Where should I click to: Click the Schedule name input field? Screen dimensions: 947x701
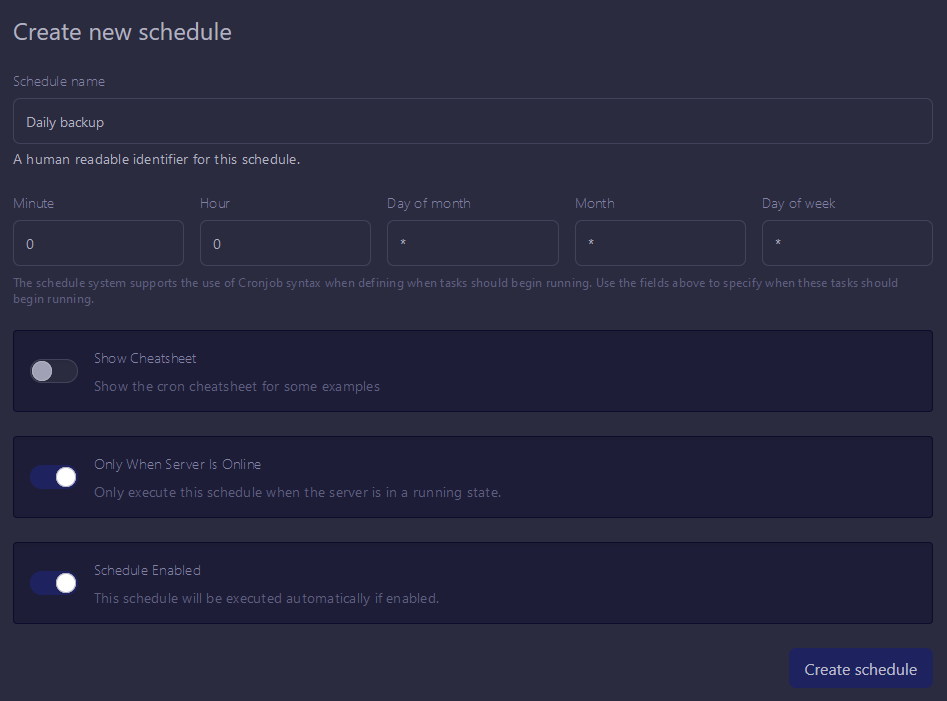coord(472,121)
